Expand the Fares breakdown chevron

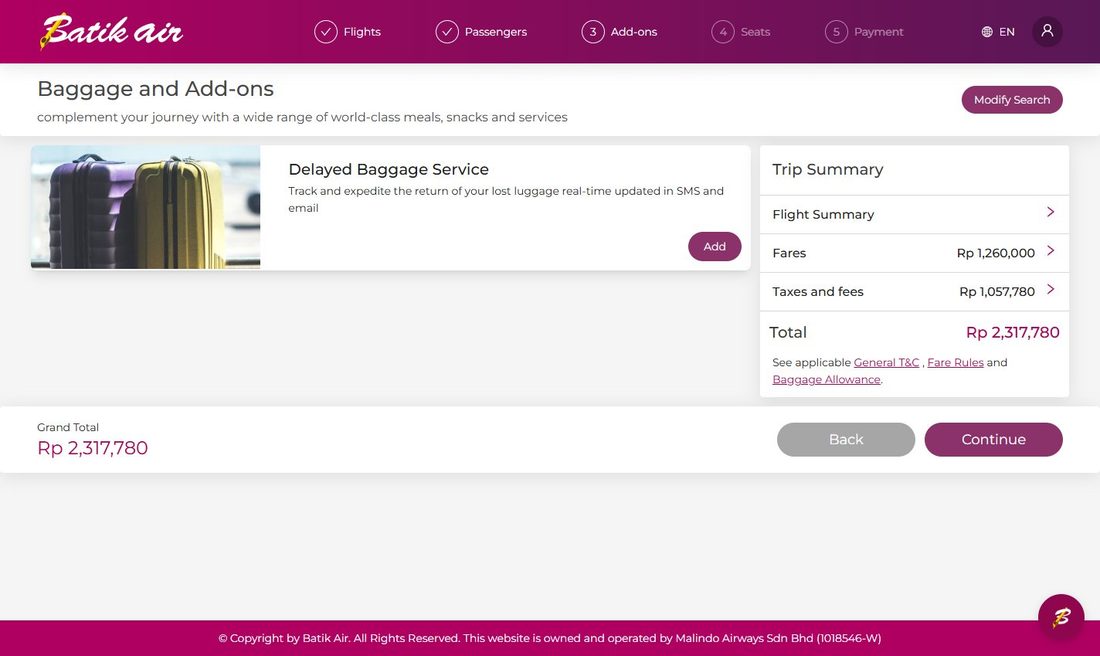click(x=1050, y=250)
